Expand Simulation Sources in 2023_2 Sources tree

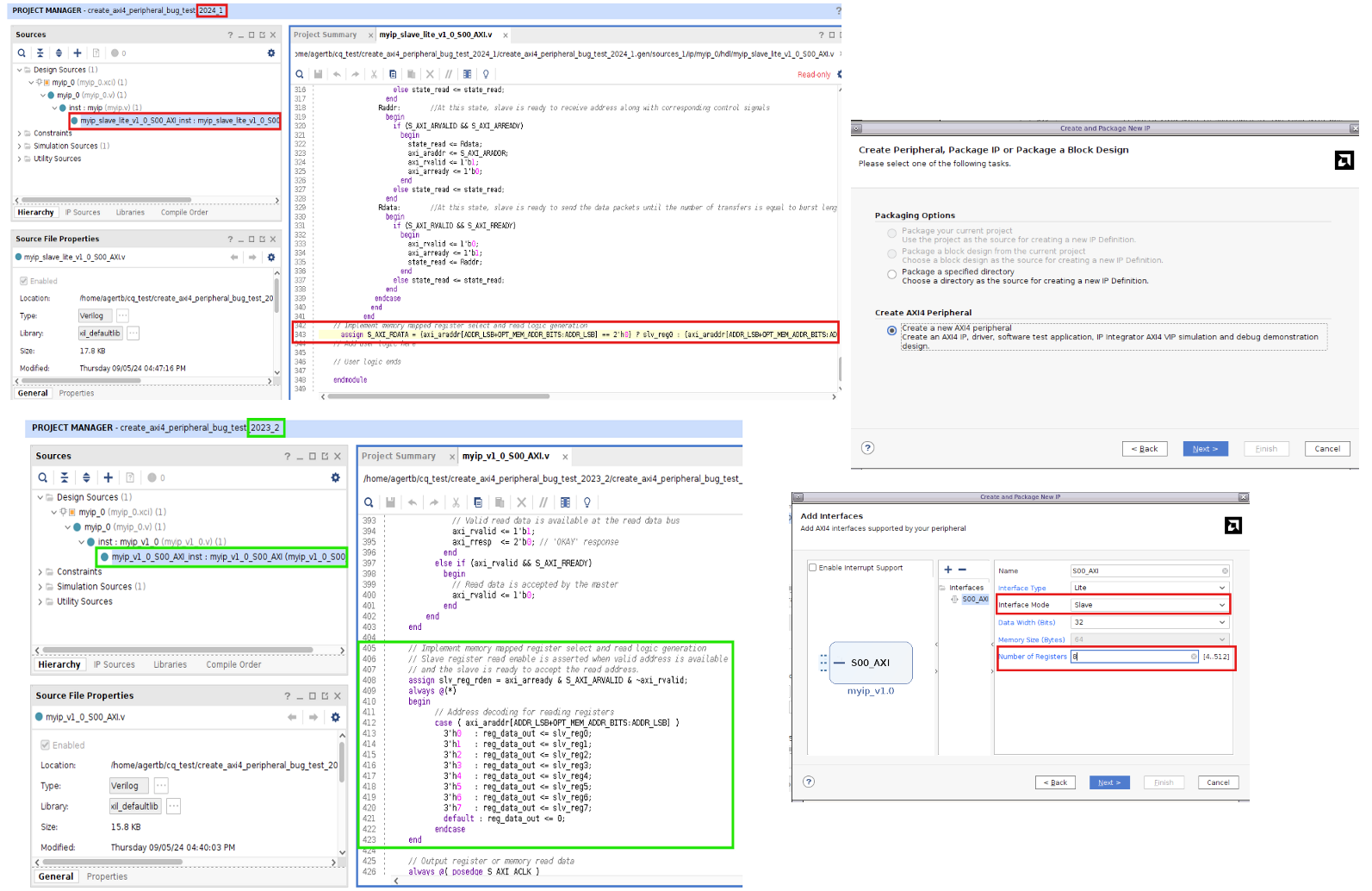coord(40,587)
